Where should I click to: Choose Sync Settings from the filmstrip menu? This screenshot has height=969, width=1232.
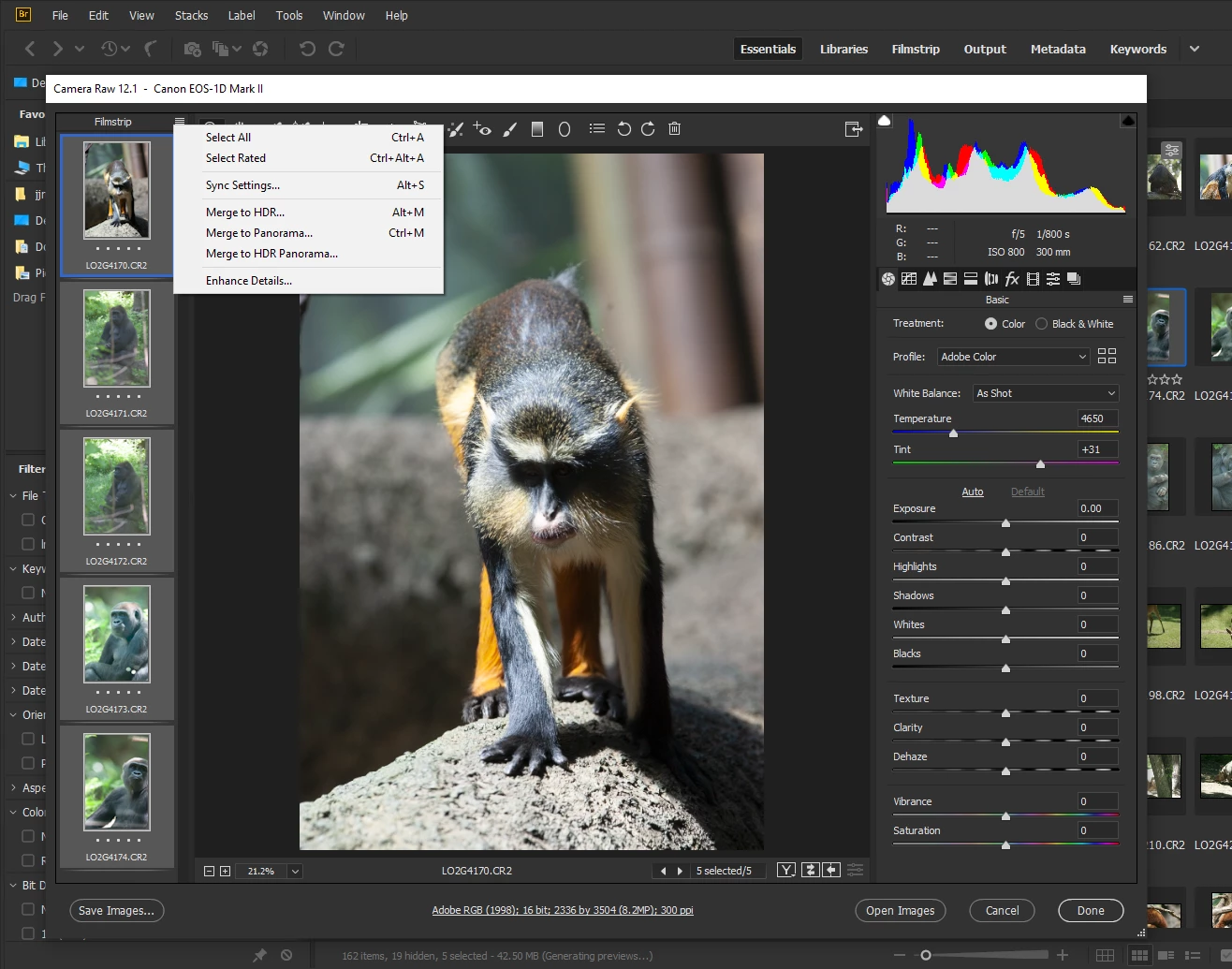[242, 185]
